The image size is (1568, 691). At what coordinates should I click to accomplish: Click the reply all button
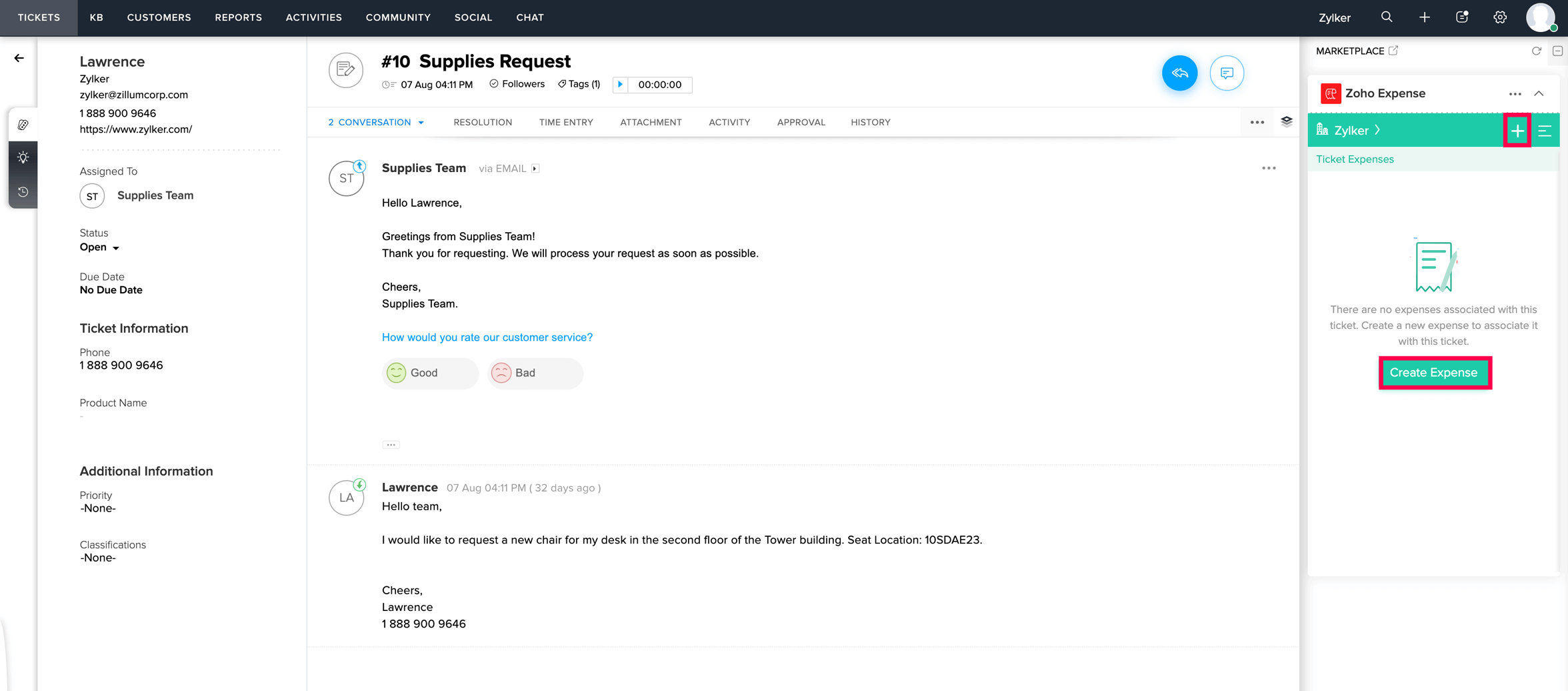coord(1179,73)
